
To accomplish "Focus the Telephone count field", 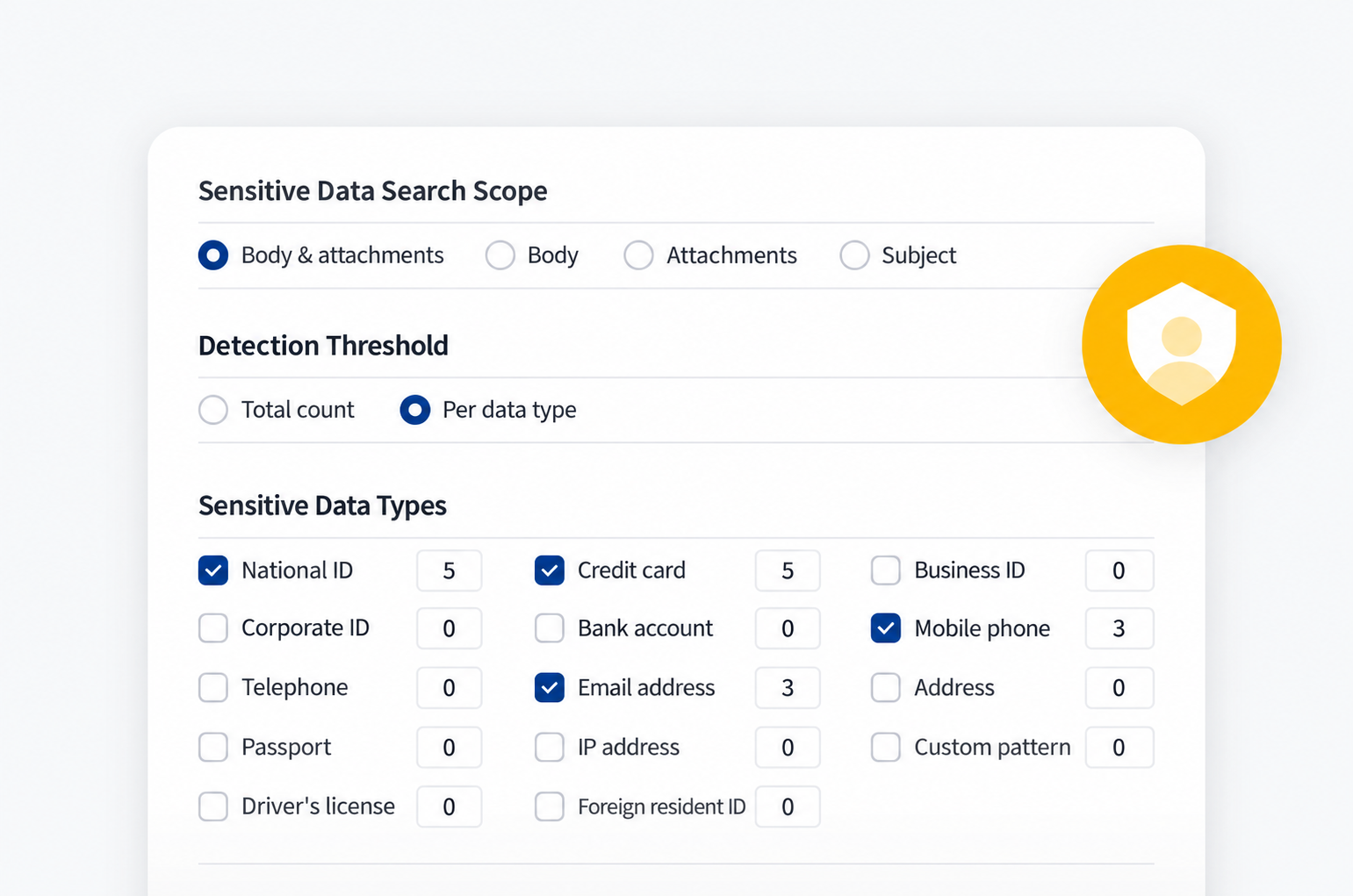I will coord(450,688).
